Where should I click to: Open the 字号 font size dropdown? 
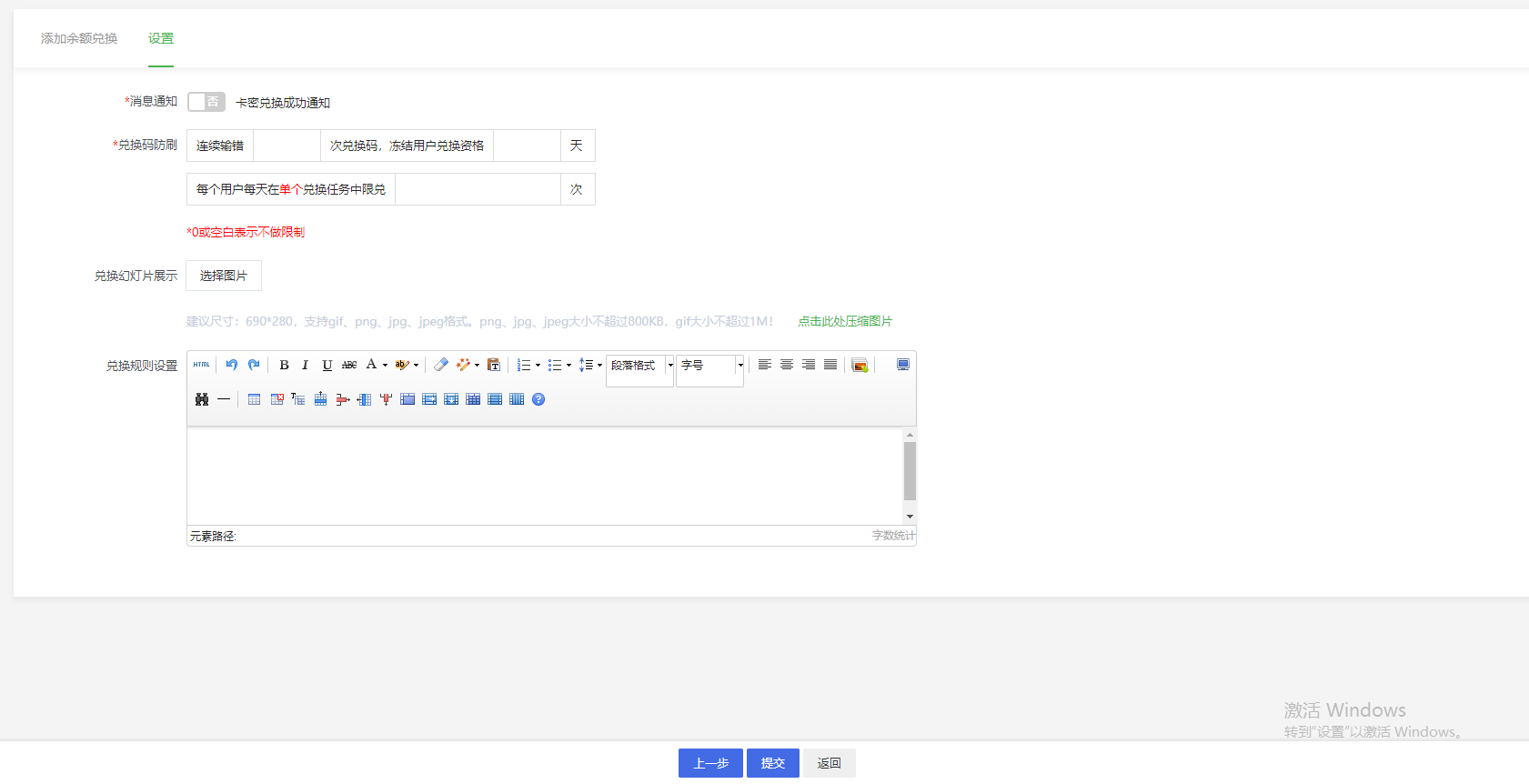[x=710, y=366]
